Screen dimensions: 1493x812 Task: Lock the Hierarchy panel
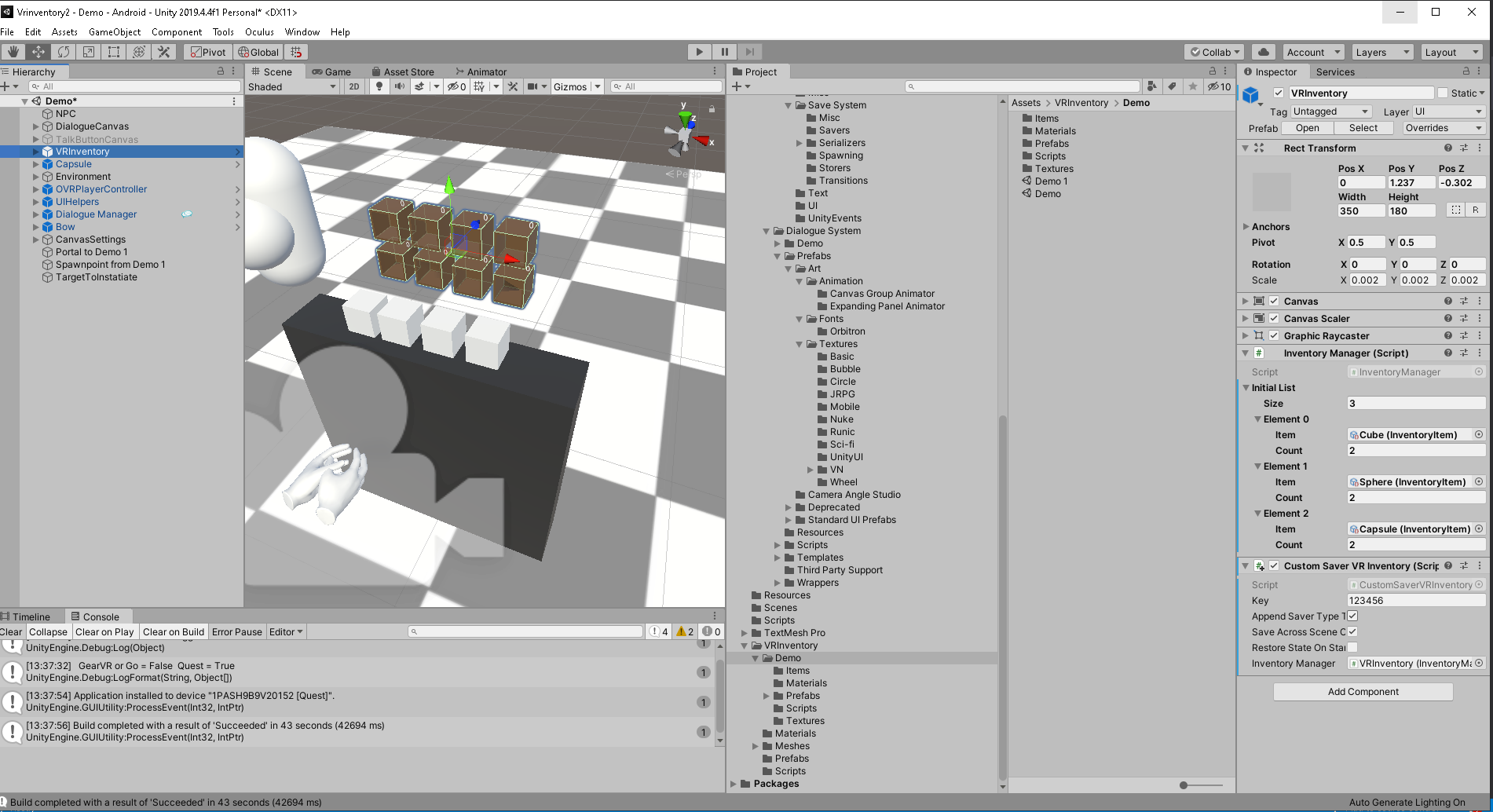(221, 71)
